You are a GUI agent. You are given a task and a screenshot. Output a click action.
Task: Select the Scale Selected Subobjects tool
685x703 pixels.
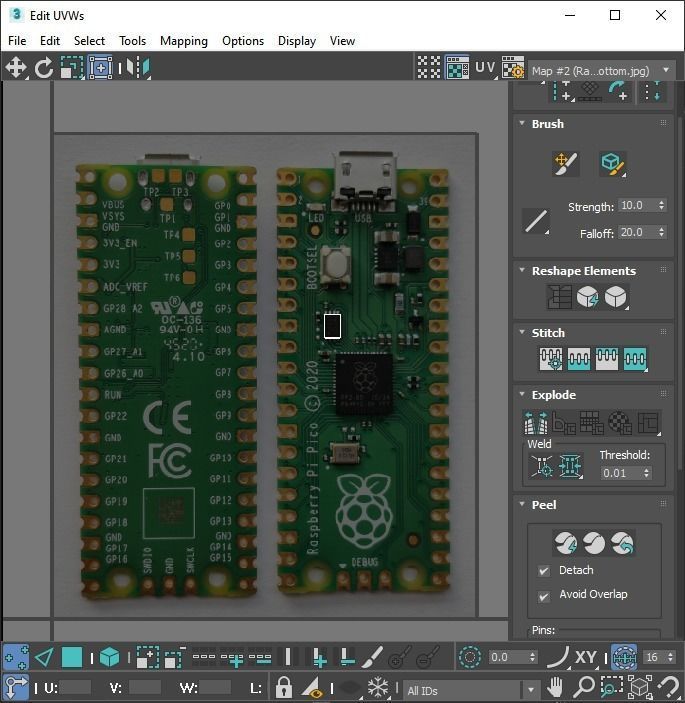(x=72, y=68)
